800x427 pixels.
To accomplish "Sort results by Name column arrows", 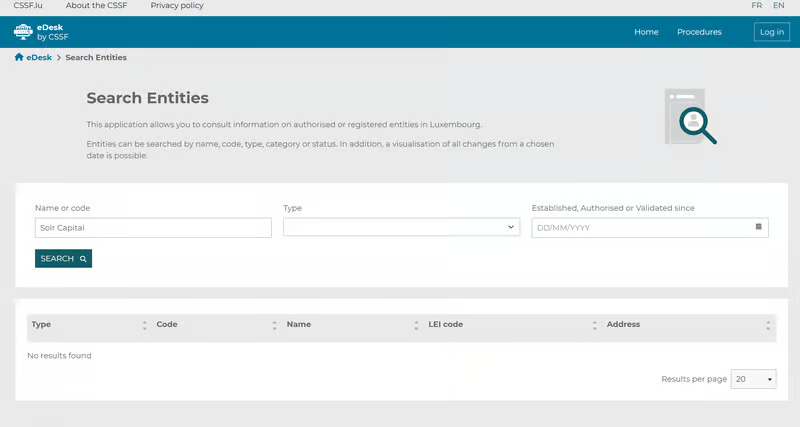I will 416,325.
